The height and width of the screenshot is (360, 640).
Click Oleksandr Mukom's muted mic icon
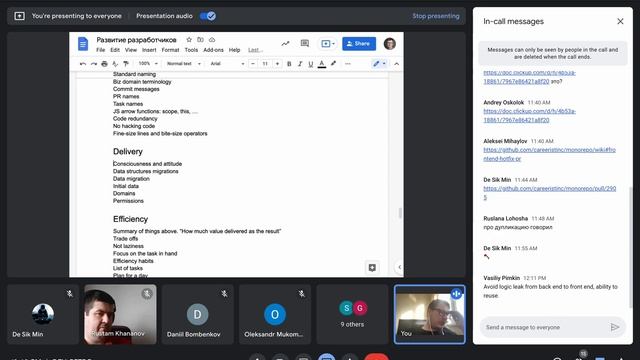pyautogui.click(x=302, y=293)
